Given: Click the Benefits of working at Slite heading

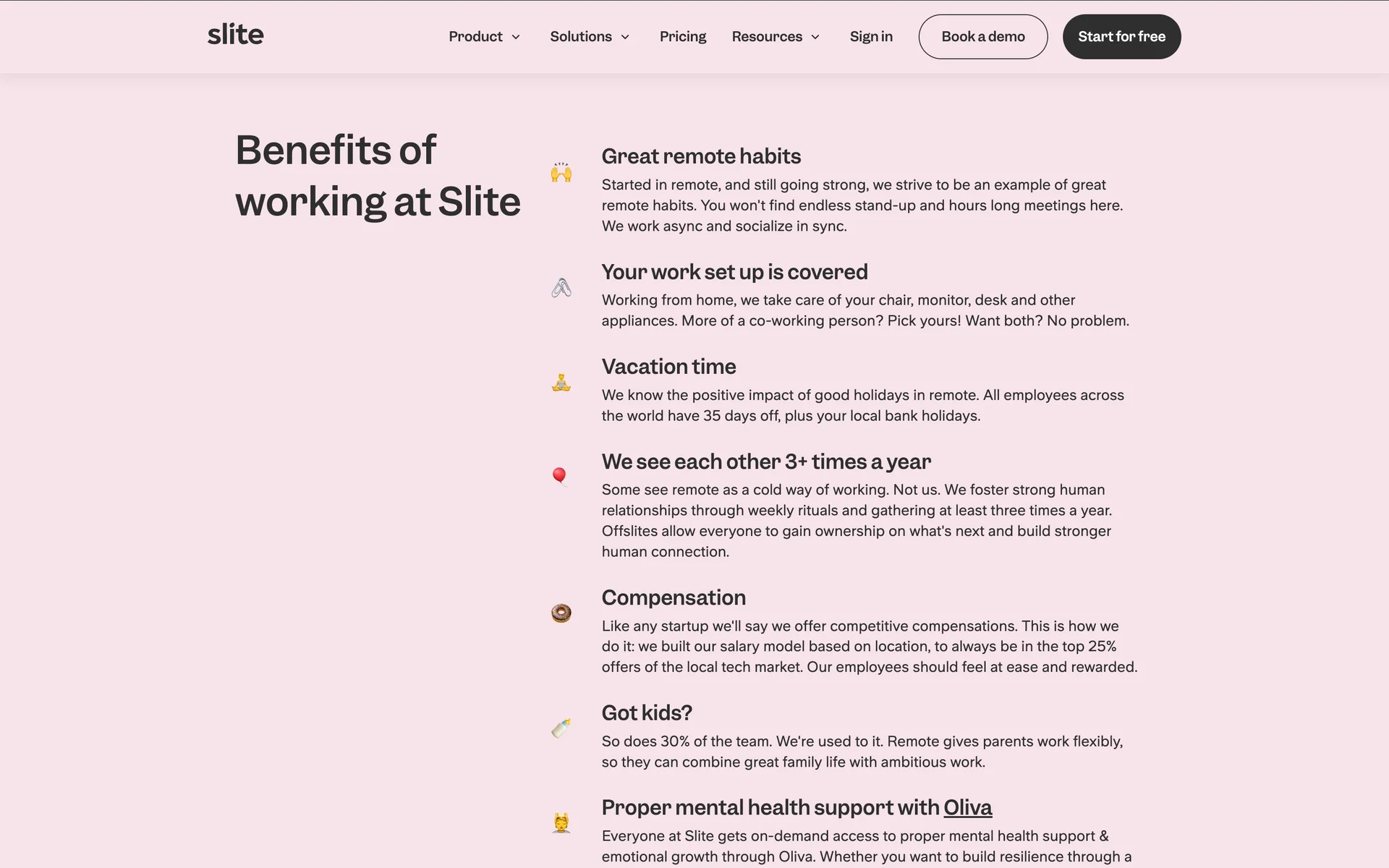Looking at the screenshot, I should 378,176.
